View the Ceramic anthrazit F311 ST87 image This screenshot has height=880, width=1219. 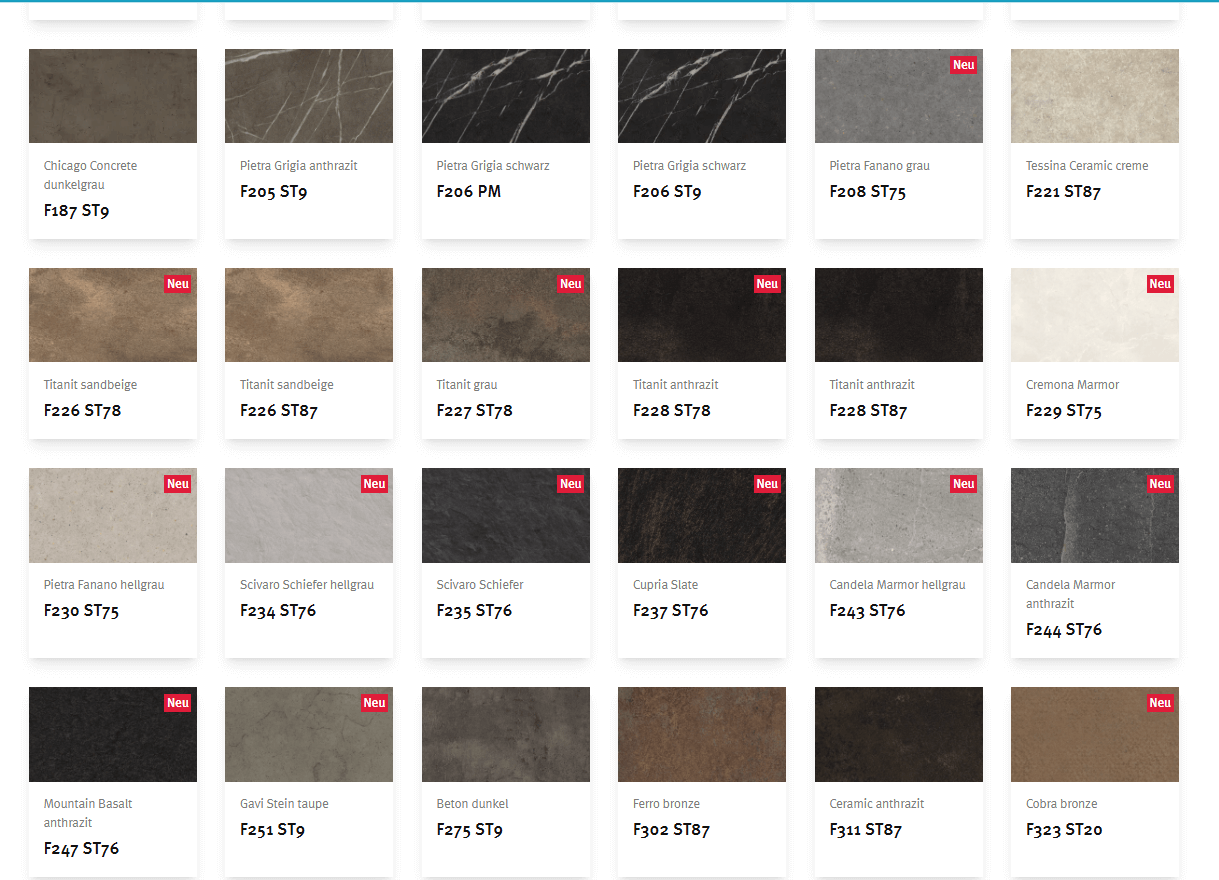(x=899, y=734)
